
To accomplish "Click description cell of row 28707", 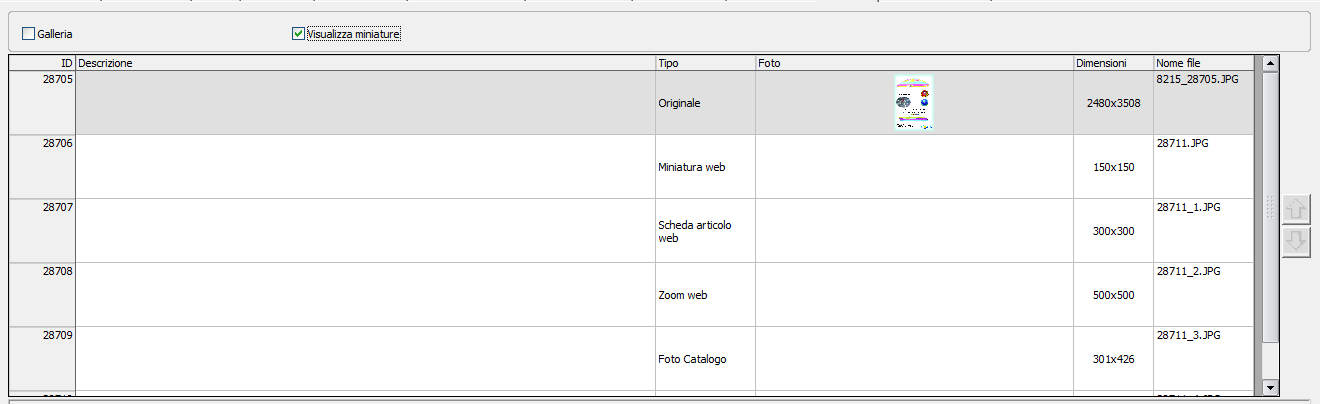I will tap(365, 231).
